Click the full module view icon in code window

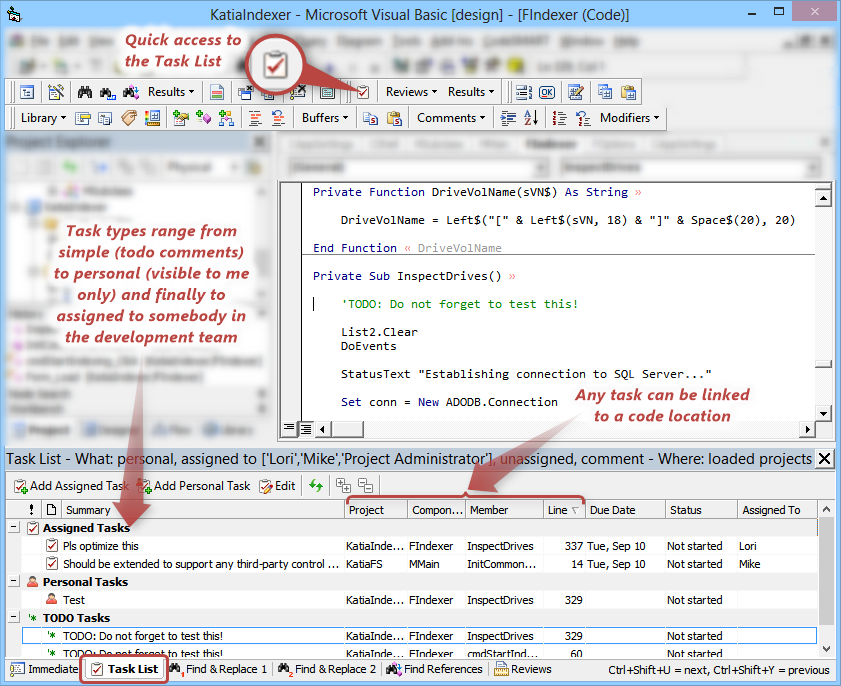[x=306, y=428]
